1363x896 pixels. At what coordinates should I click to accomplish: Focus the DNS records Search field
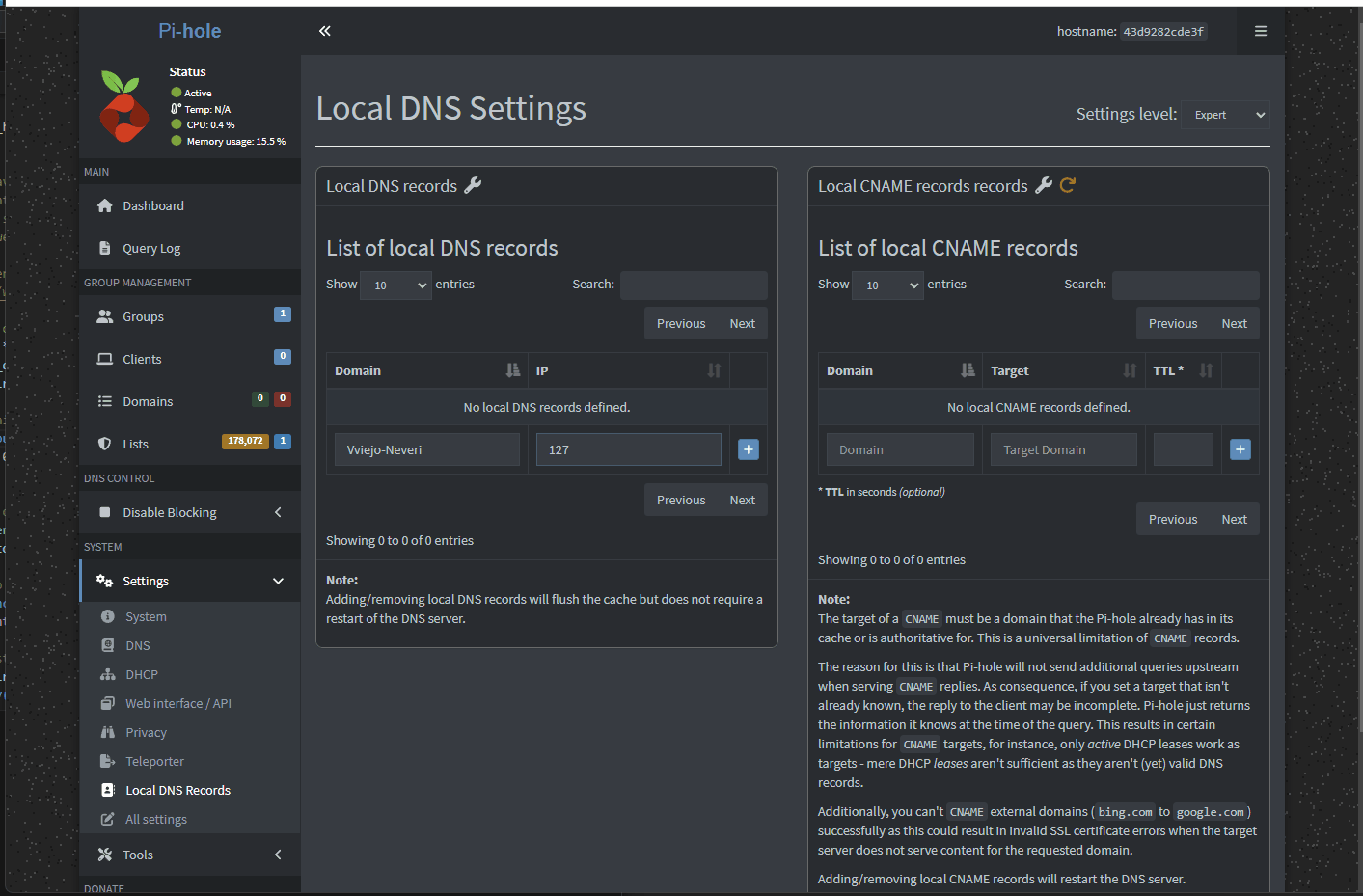[x=694, y=285]
